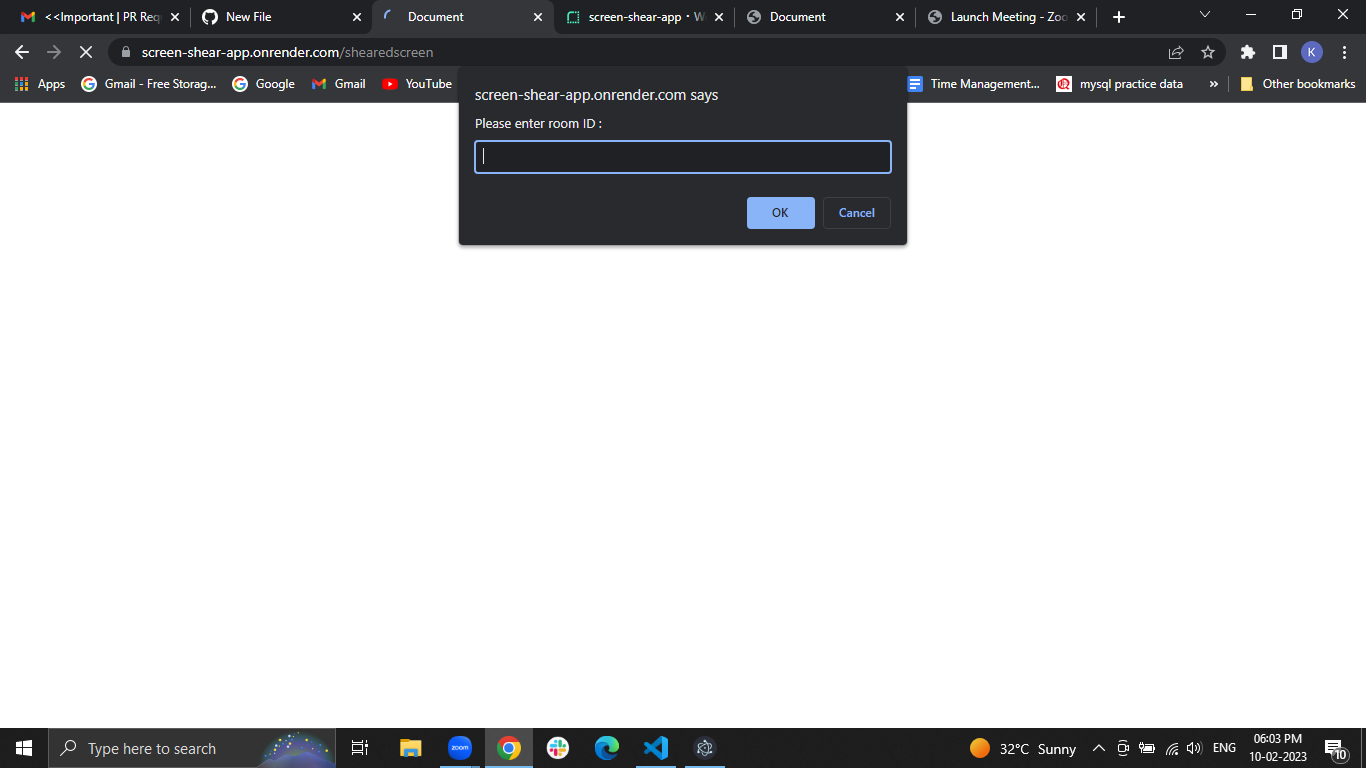Open Visual Studio Code from the taskbar
Image resolution: width=1366 pixels, height=768 pixels.
[x=656, y=748]
